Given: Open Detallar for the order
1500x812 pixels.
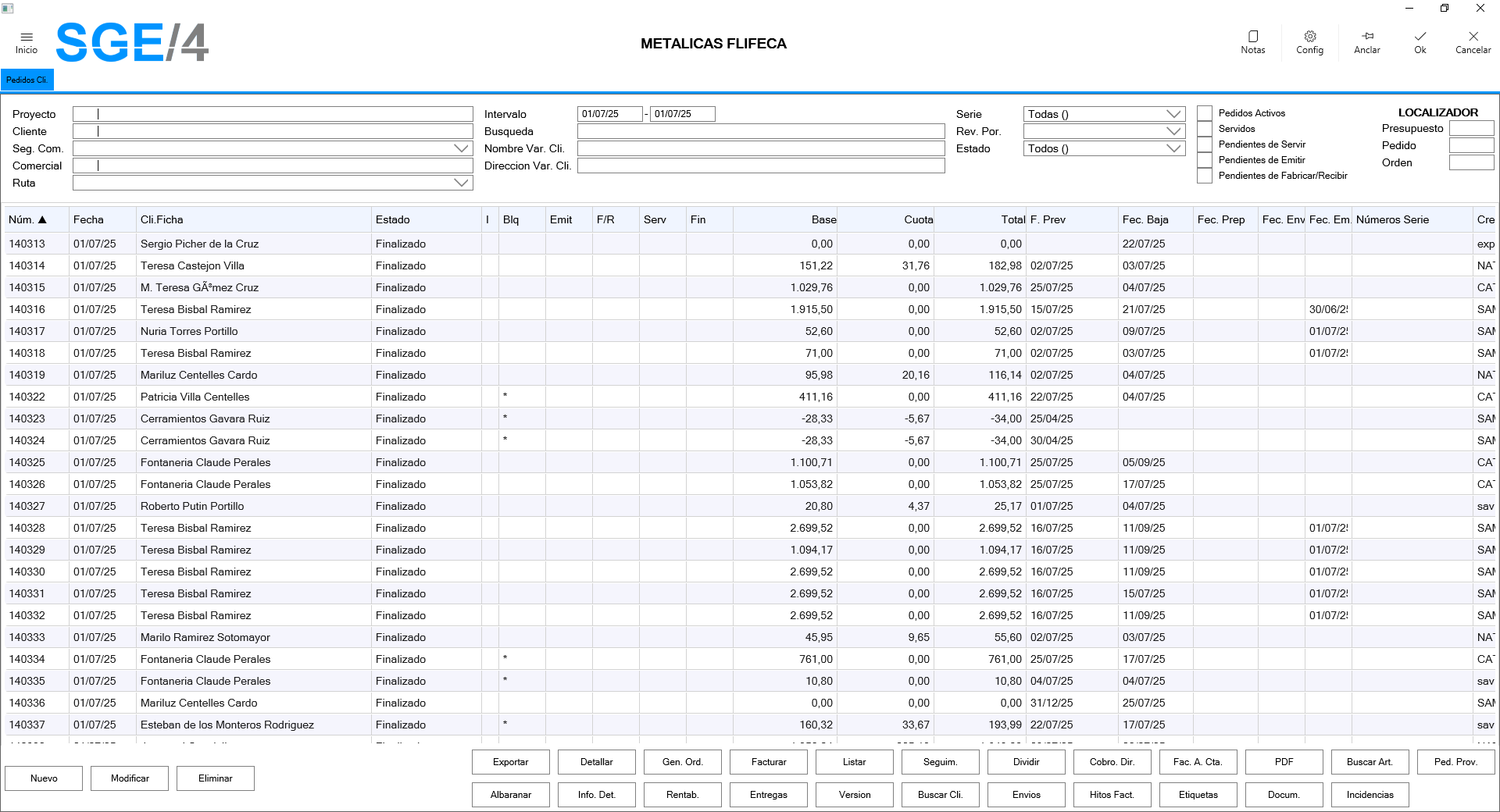Looking at the screenshot, I should pyautogui.click(x=597, y=762).
